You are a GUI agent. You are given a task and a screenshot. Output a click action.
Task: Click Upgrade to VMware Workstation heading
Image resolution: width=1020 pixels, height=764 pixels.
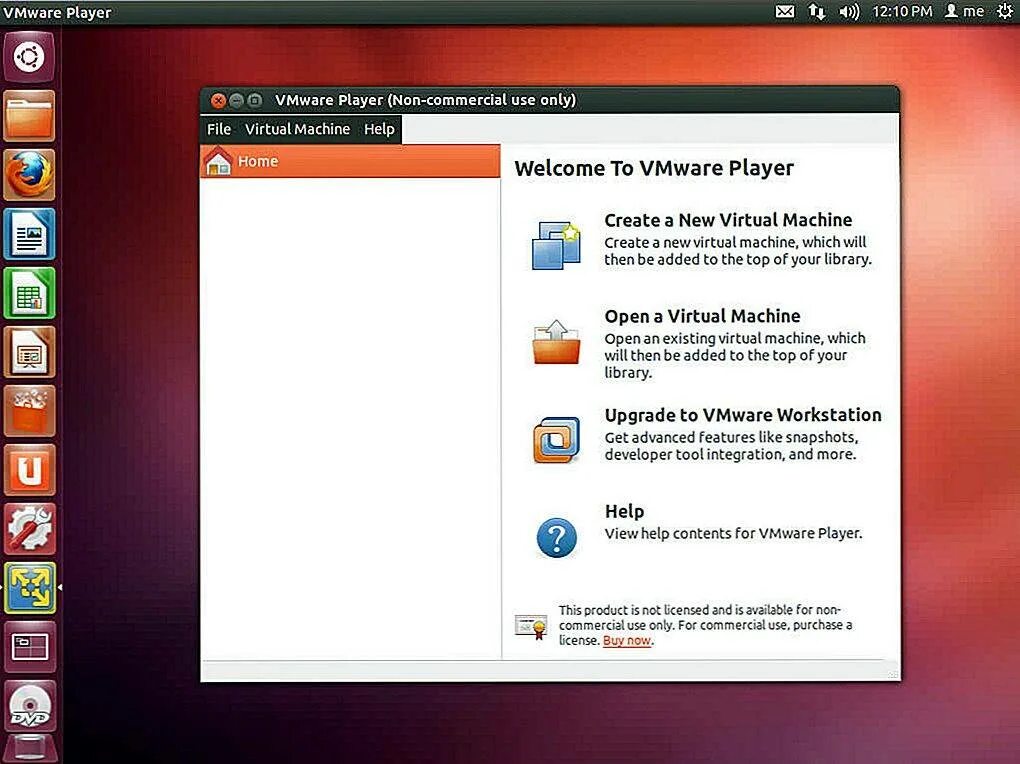[743, 415]
